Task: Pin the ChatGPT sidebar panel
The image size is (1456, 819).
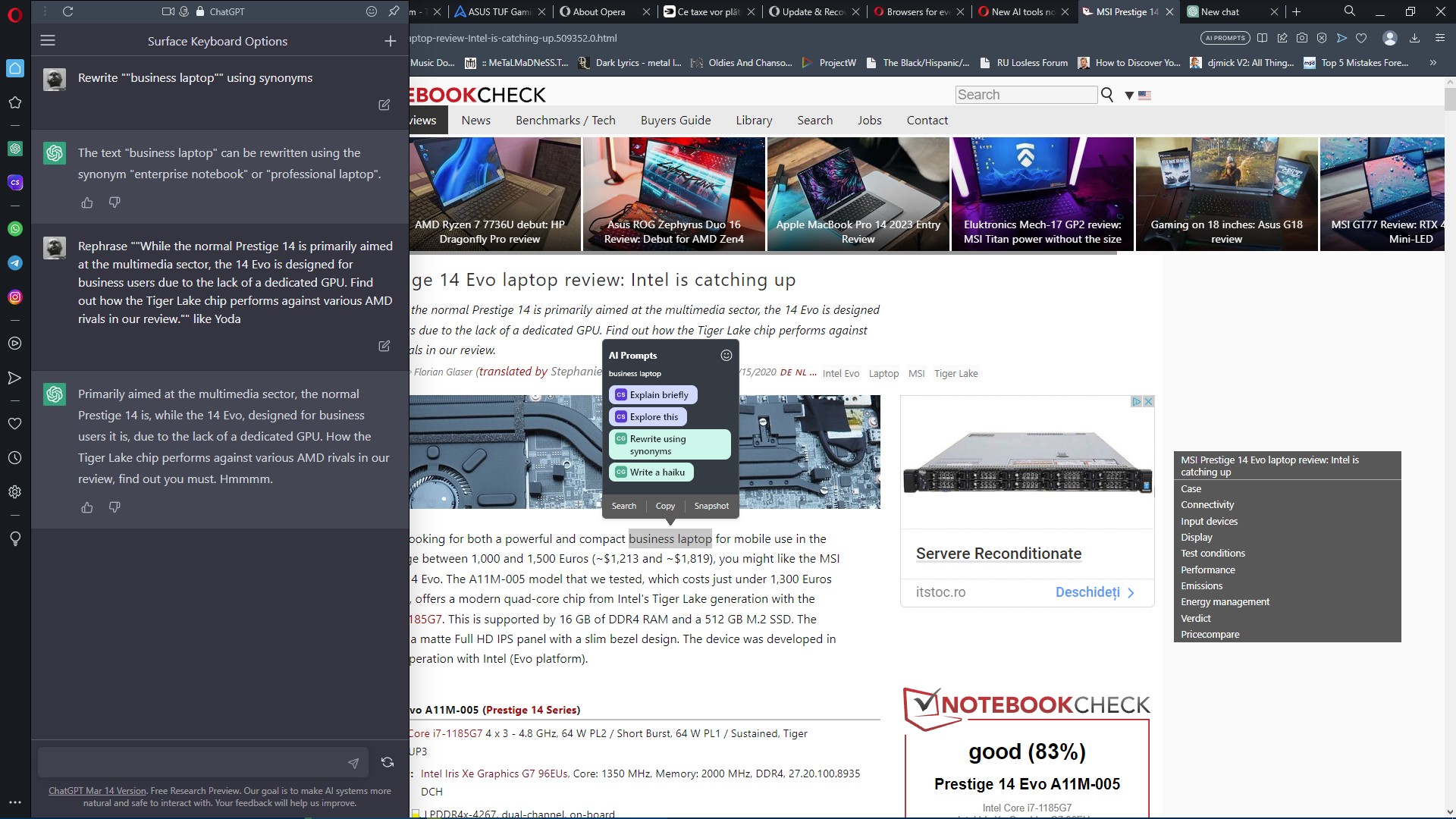Action: [394, 11]
